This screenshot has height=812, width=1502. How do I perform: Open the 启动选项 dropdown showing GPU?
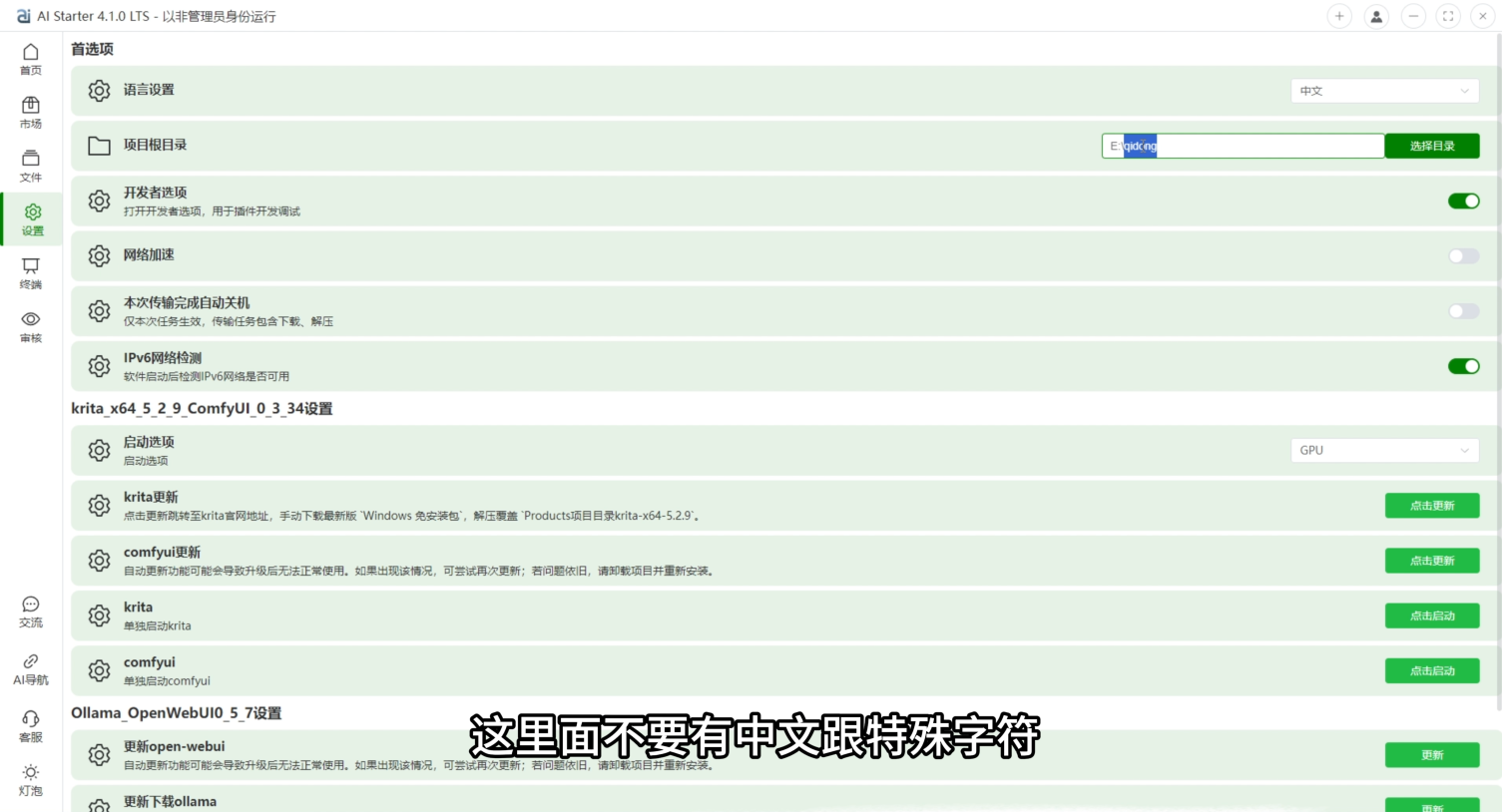[1384, 451]
